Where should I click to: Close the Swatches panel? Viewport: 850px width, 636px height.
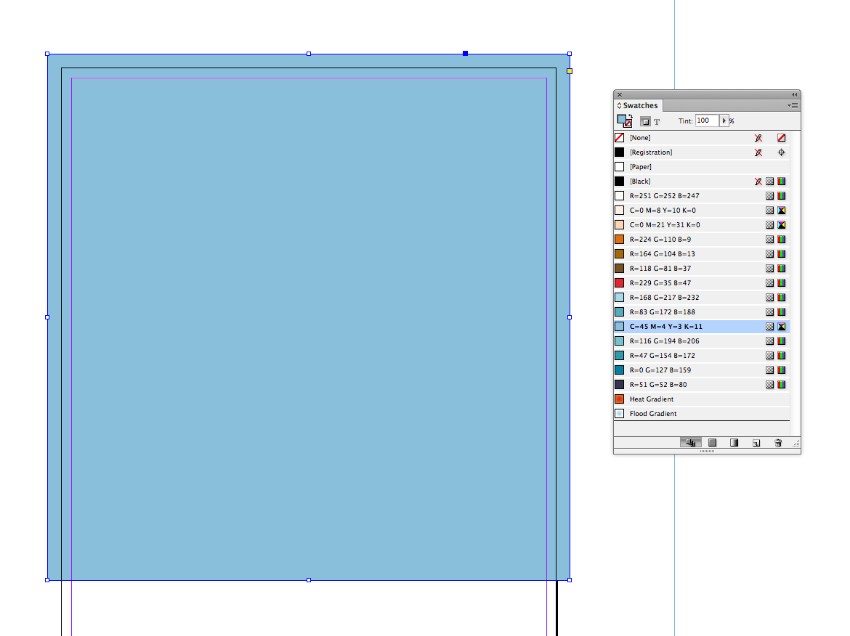[620, 94]
